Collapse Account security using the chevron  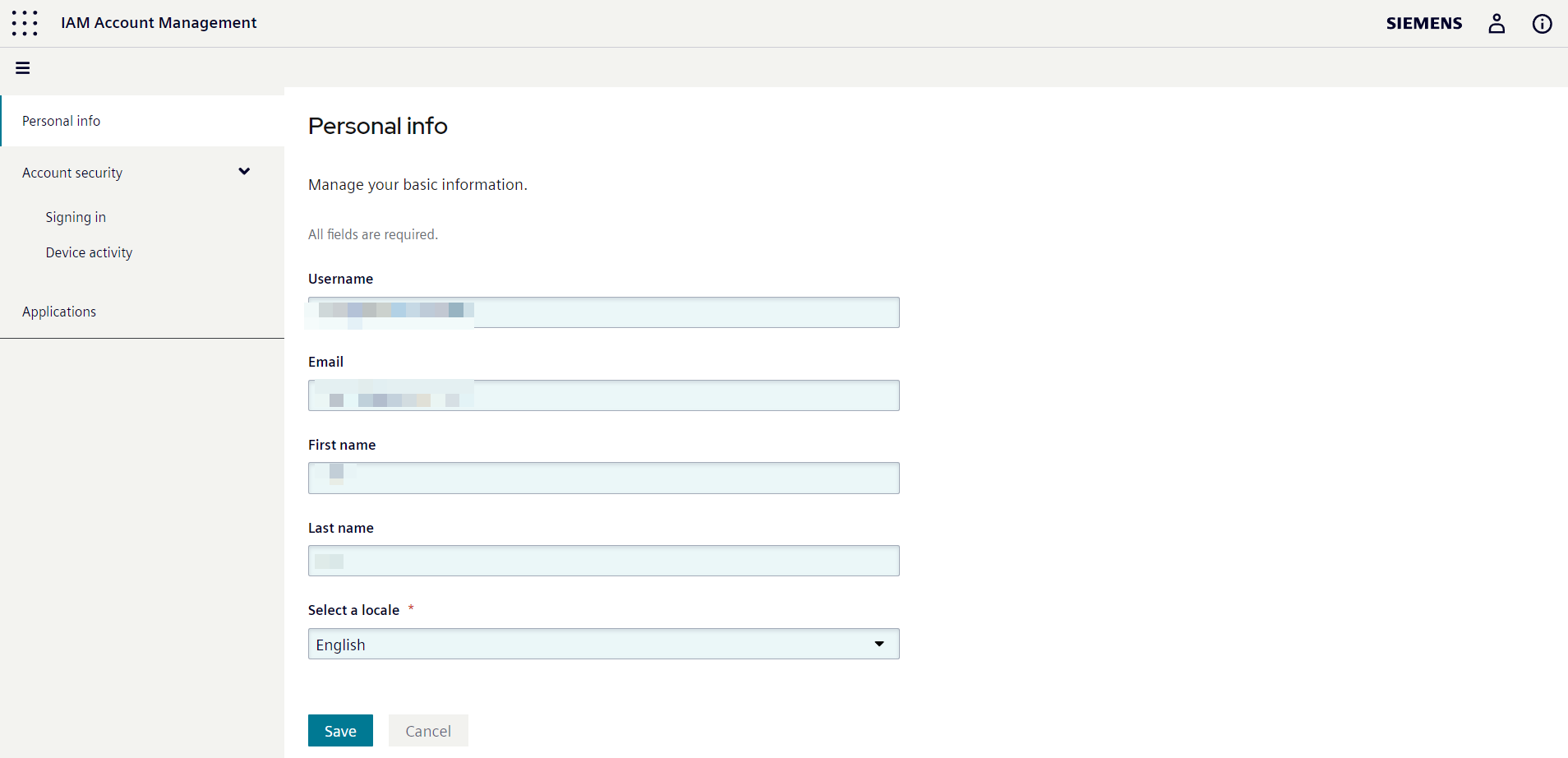[244, 172]
